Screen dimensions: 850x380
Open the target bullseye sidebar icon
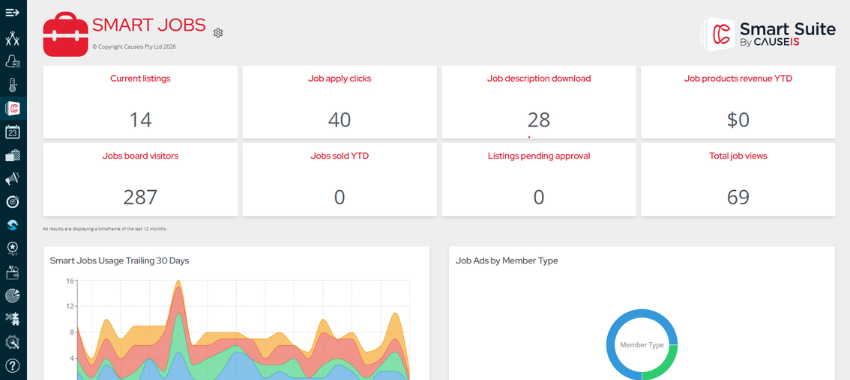12,202
